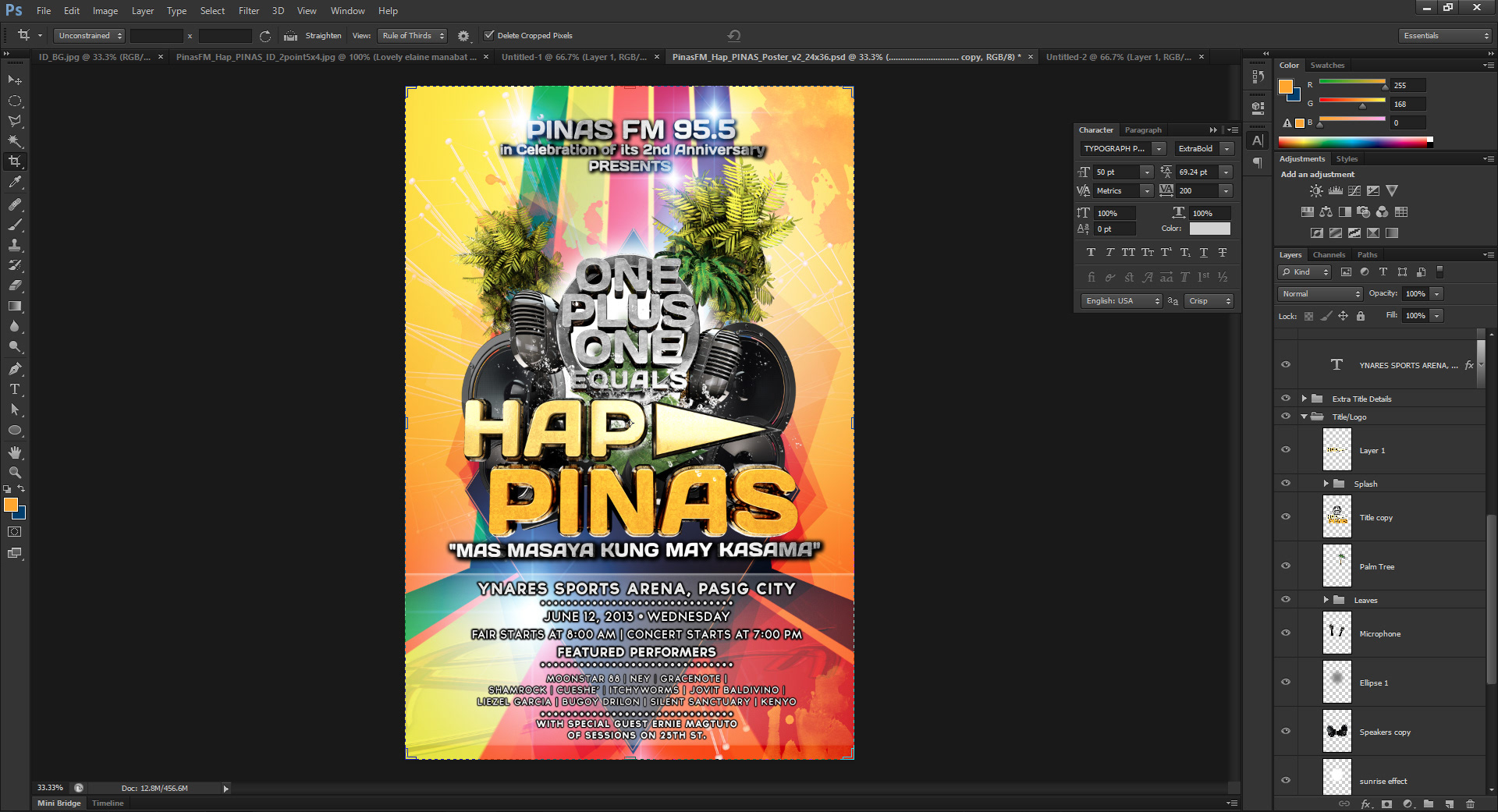Viewport: 1498px width, 812px height.
Task: Click the All Caps style button
Action: point(1128,253)
